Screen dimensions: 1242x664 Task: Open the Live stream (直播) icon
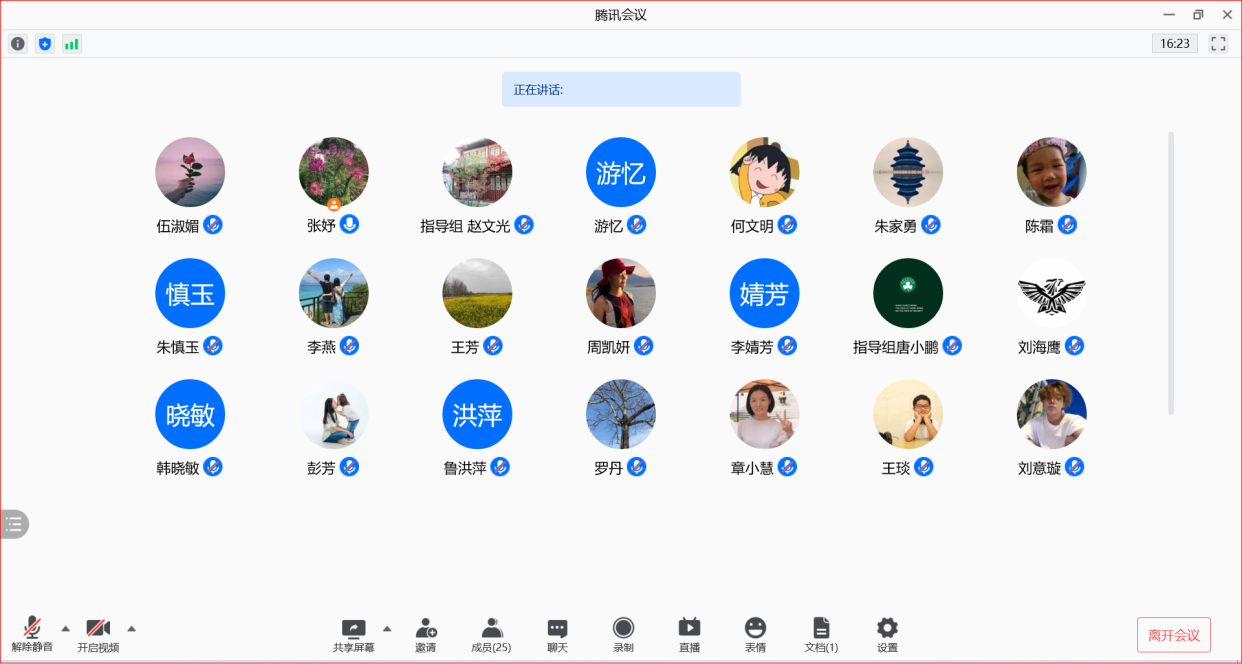click(x=689, y=634)
